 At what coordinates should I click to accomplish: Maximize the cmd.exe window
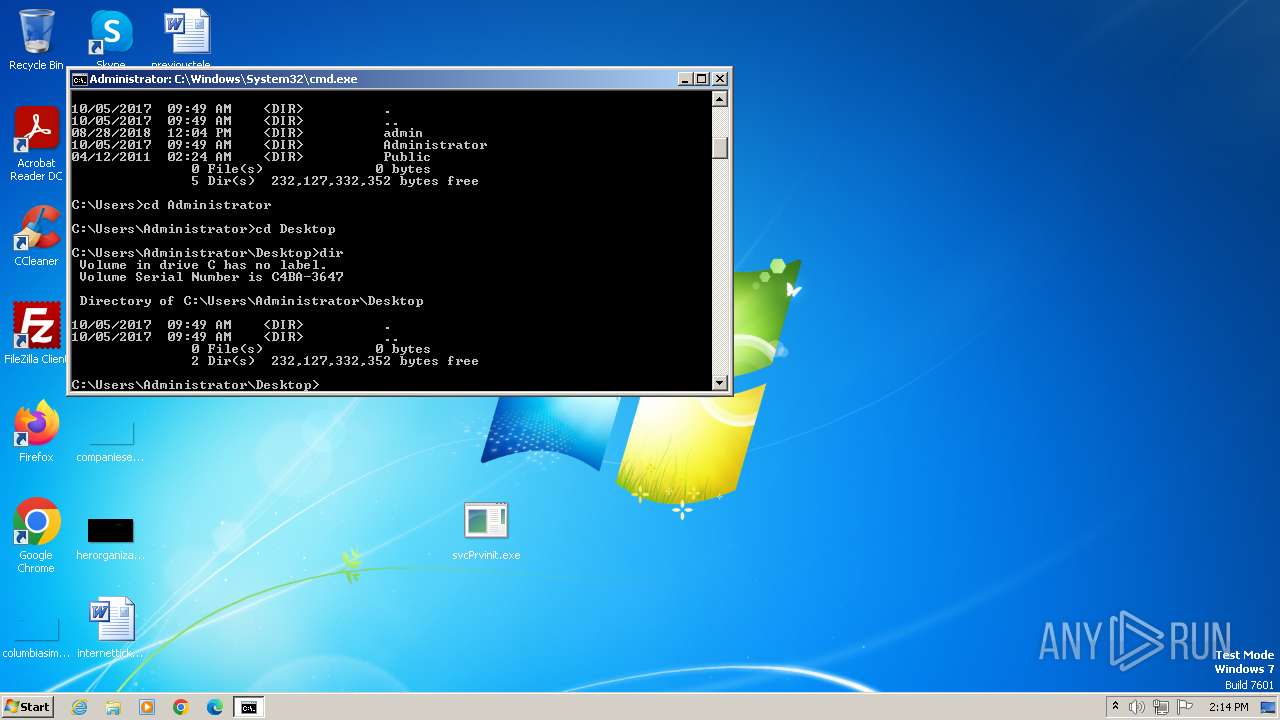pos(702,79)
